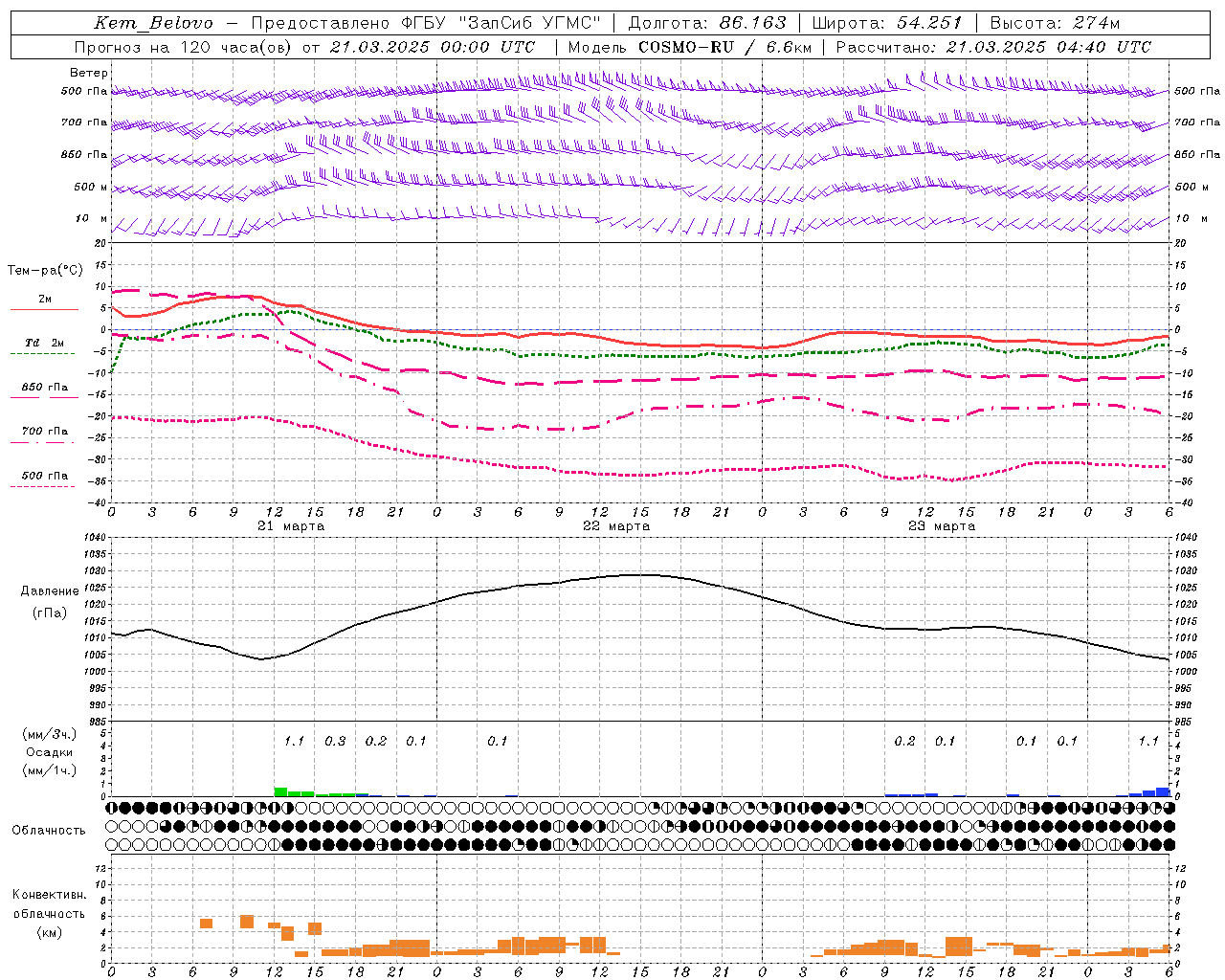Select the '(мм/3ч.)' precipitation unit label

pos(50,735)
